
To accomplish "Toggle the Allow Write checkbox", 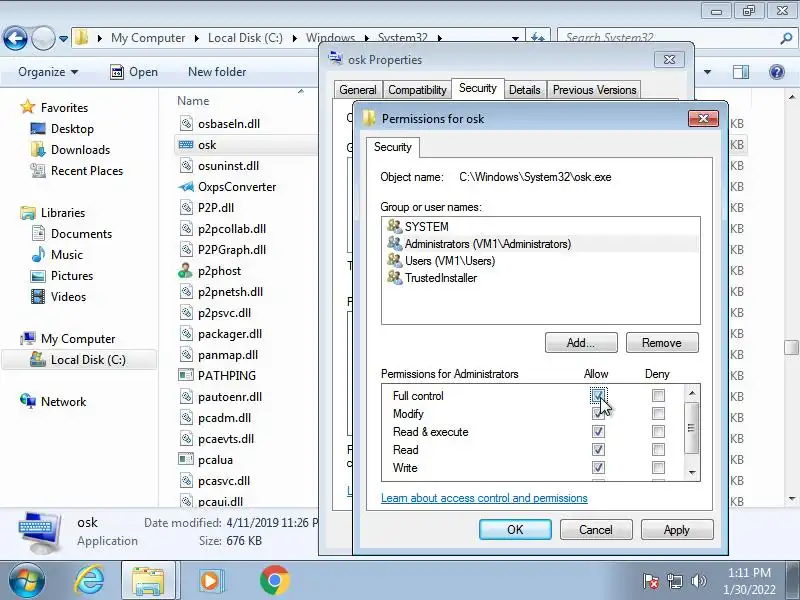I will coord(598,467).
